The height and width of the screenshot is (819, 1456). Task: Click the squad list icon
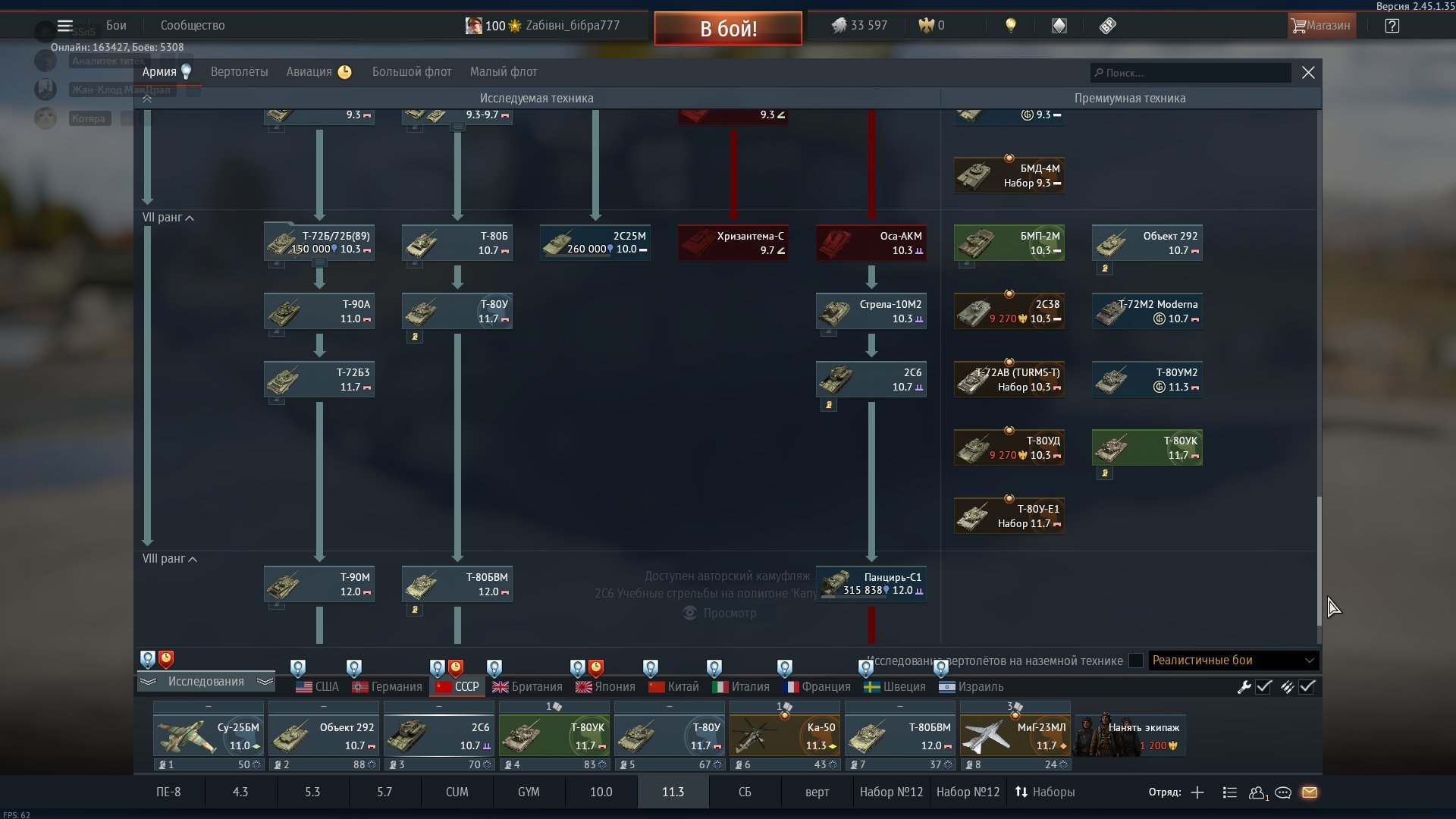(1230, 792)
